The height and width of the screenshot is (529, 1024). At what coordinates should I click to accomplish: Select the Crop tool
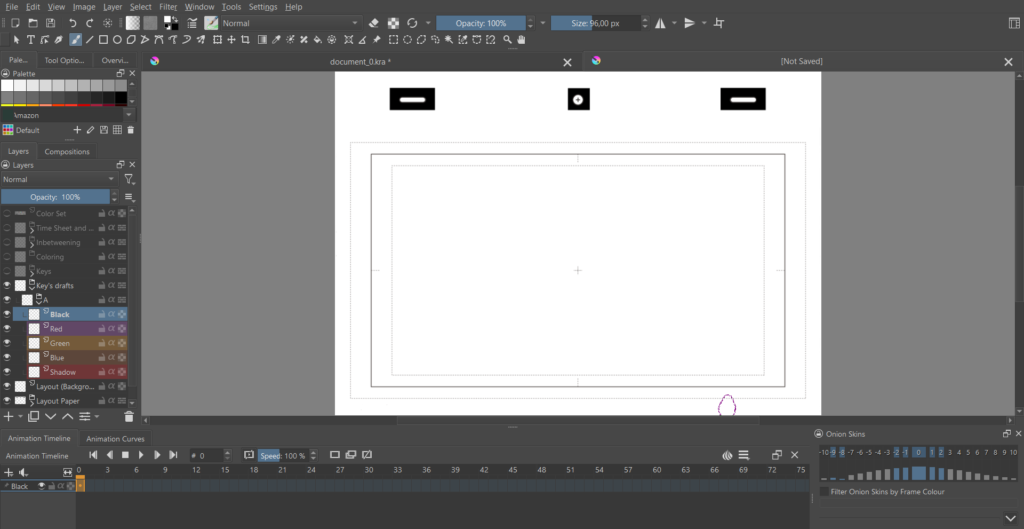pyautogui.click(x=245, y=40)
